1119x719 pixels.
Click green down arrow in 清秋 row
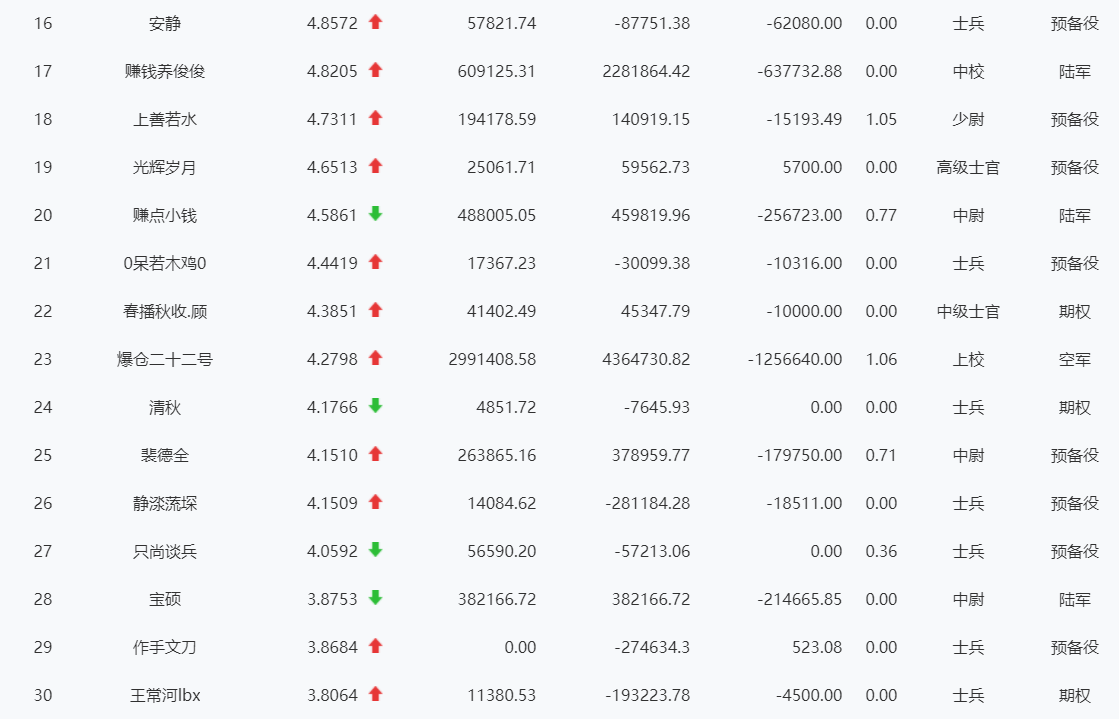click(376, 406)
